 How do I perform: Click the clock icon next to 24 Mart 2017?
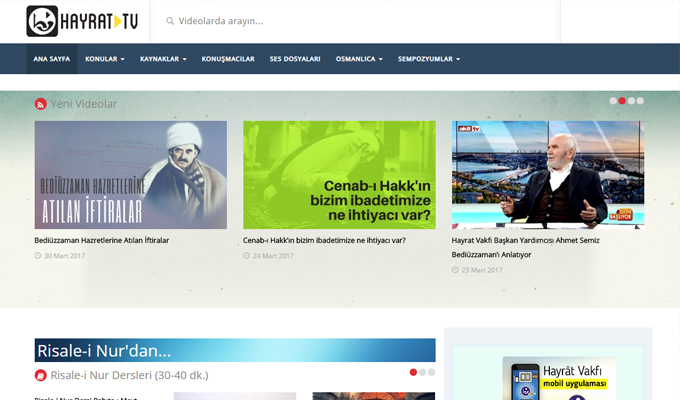(246, 256)
